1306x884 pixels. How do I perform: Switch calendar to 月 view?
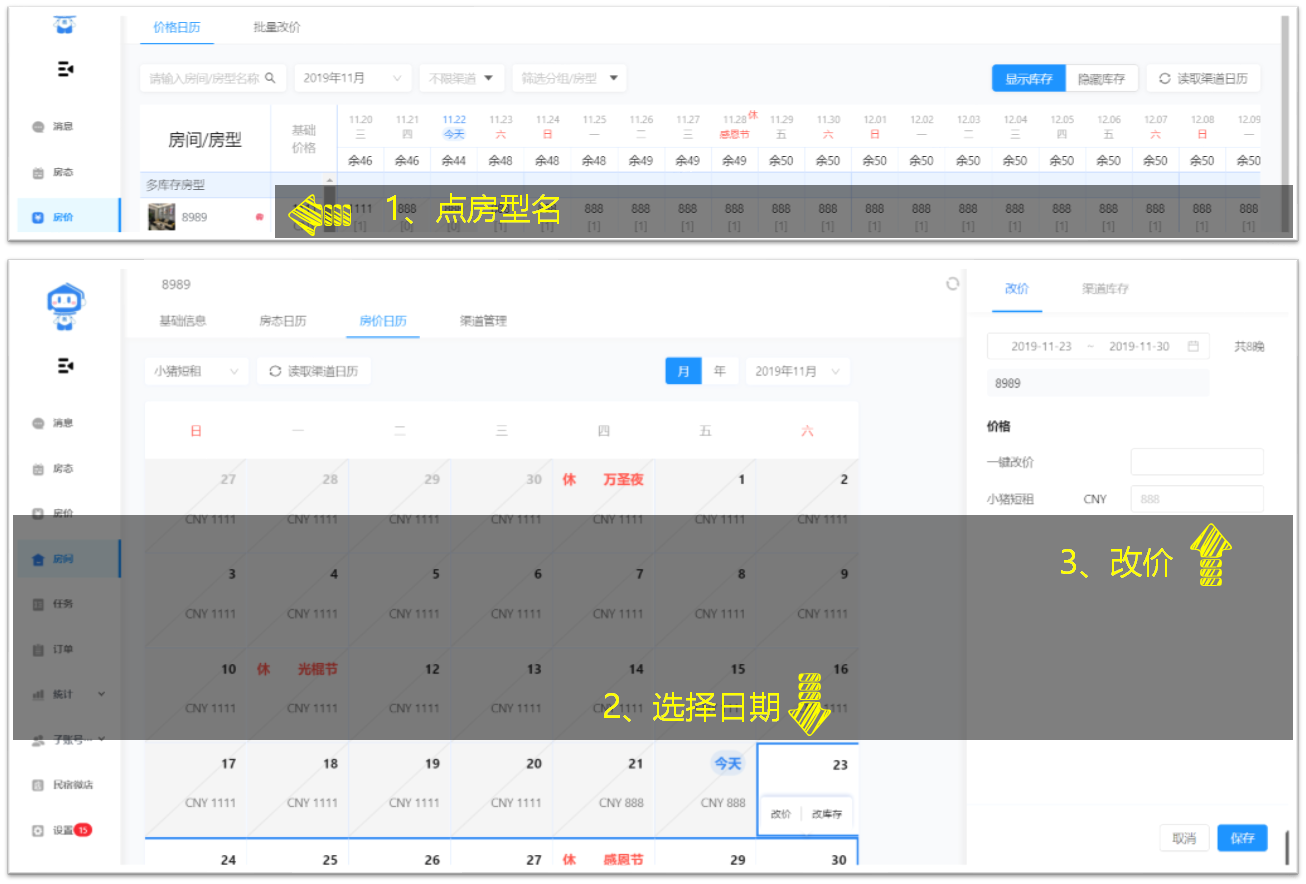pos(684,371)
